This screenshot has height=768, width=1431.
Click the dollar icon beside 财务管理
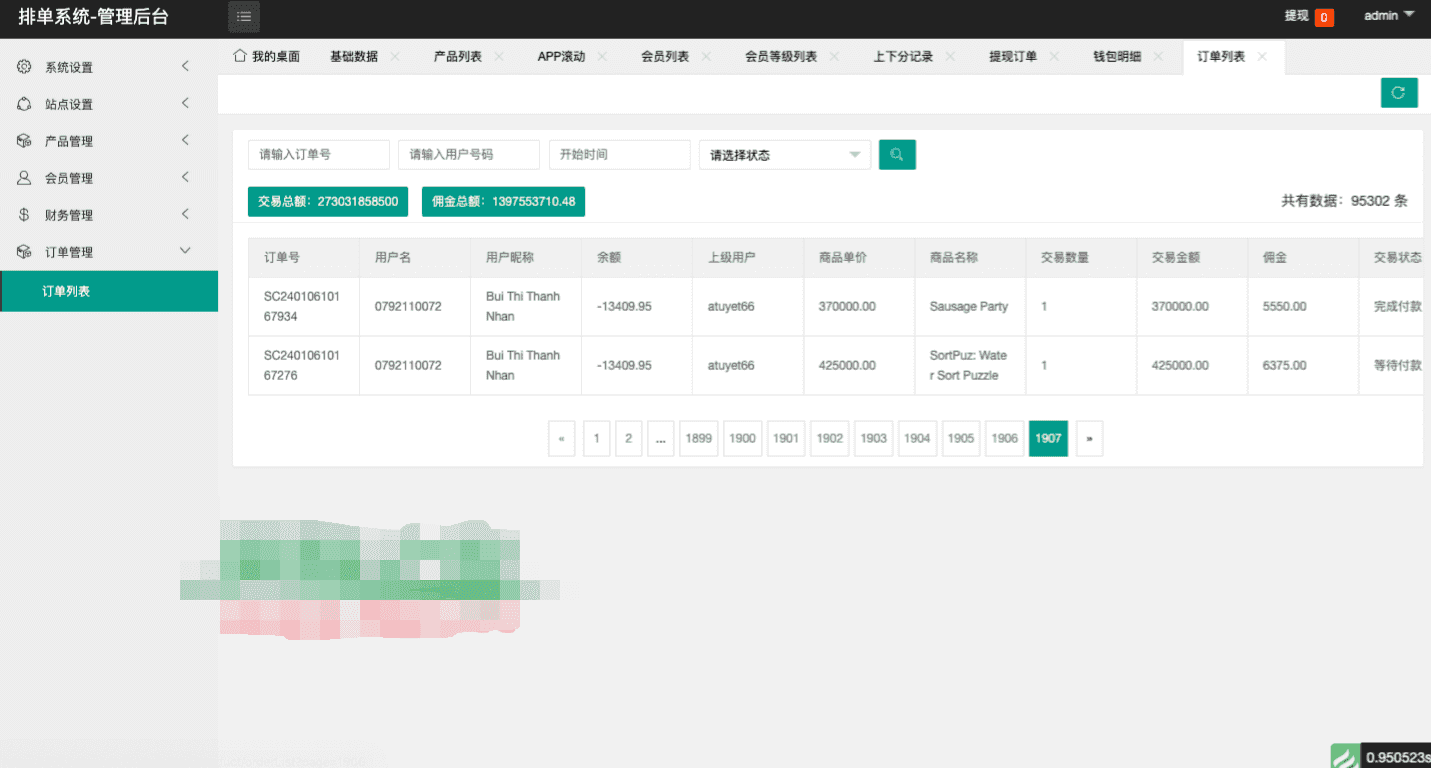(24, 215)
